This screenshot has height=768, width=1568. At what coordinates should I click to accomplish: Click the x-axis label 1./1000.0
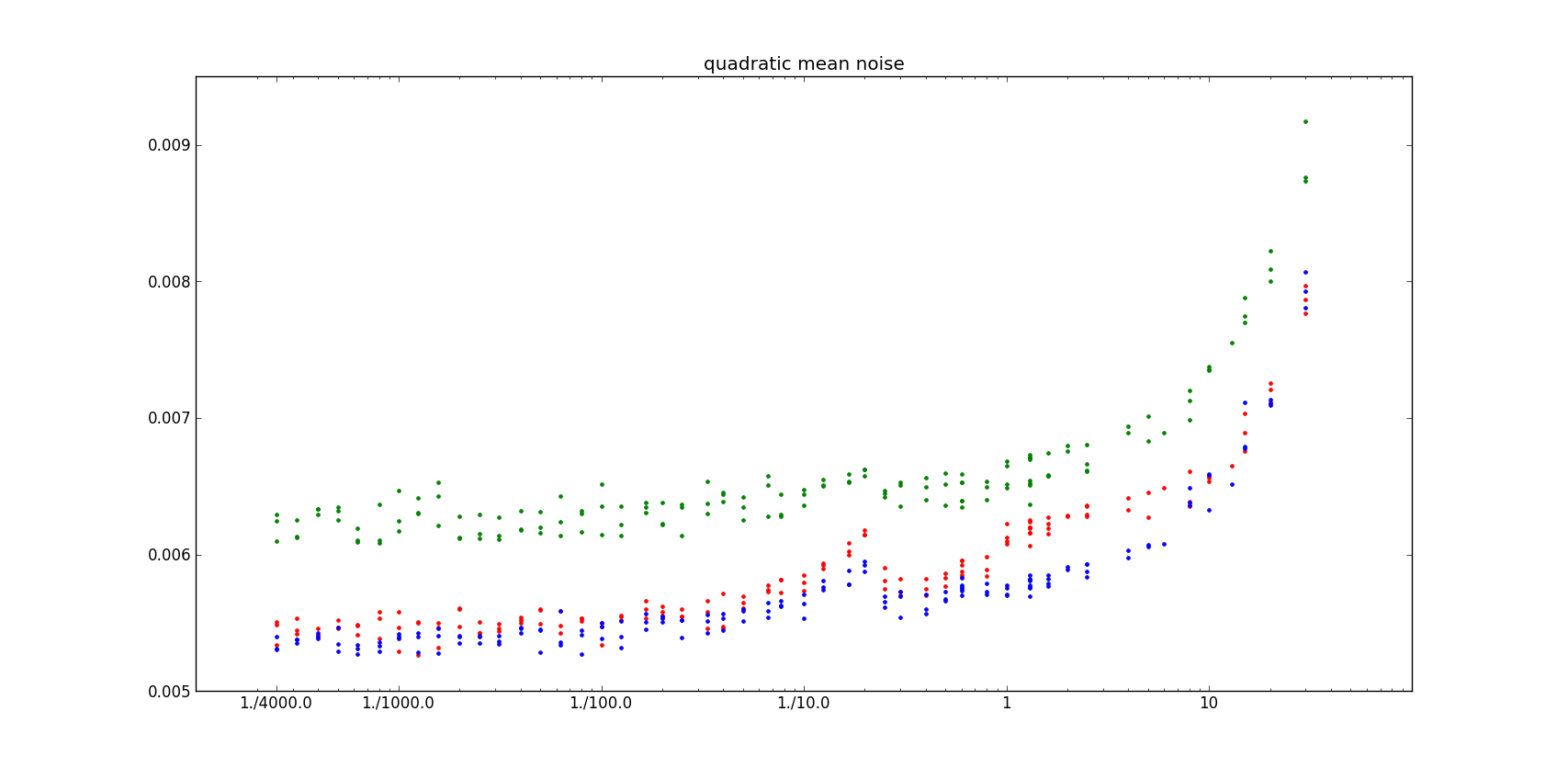[x=399, y=704]
